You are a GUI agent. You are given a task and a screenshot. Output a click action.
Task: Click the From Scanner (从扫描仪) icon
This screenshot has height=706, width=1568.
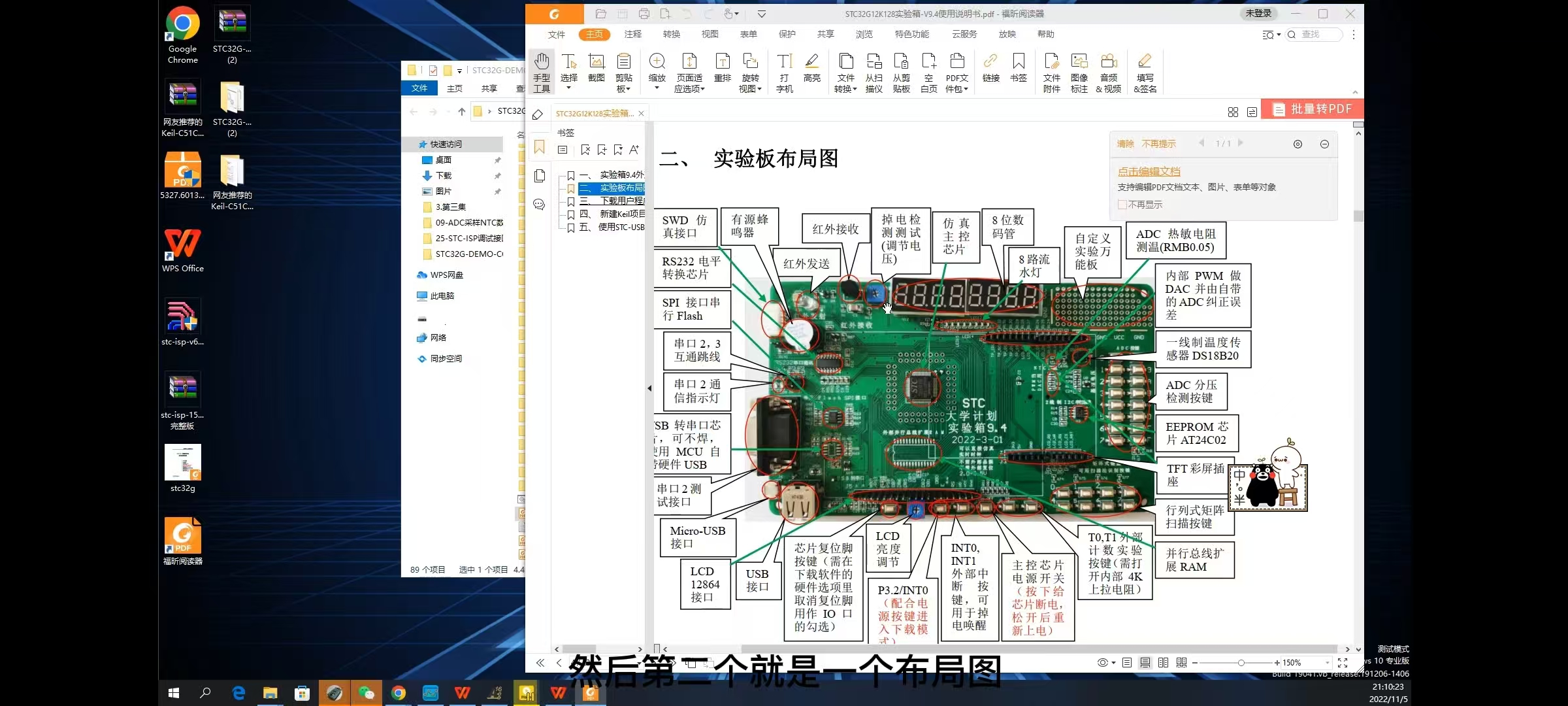tap(874, 73)
